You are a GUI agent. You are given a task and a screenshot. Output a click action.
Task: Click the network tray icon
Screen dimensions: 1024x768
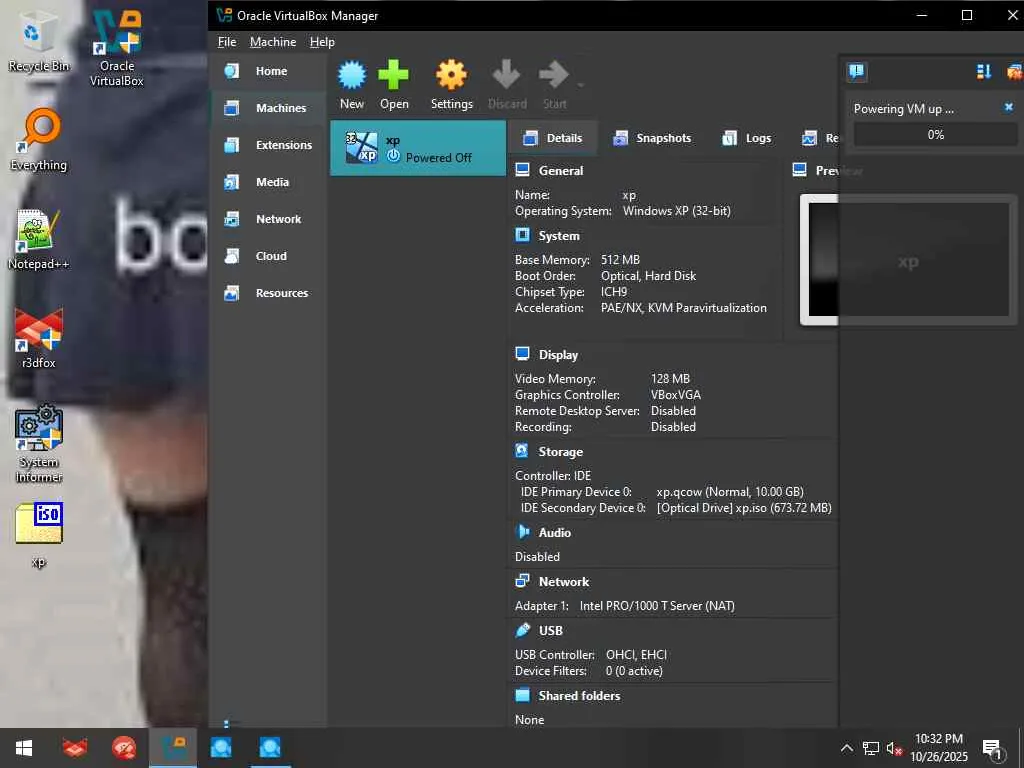point(870,748)
